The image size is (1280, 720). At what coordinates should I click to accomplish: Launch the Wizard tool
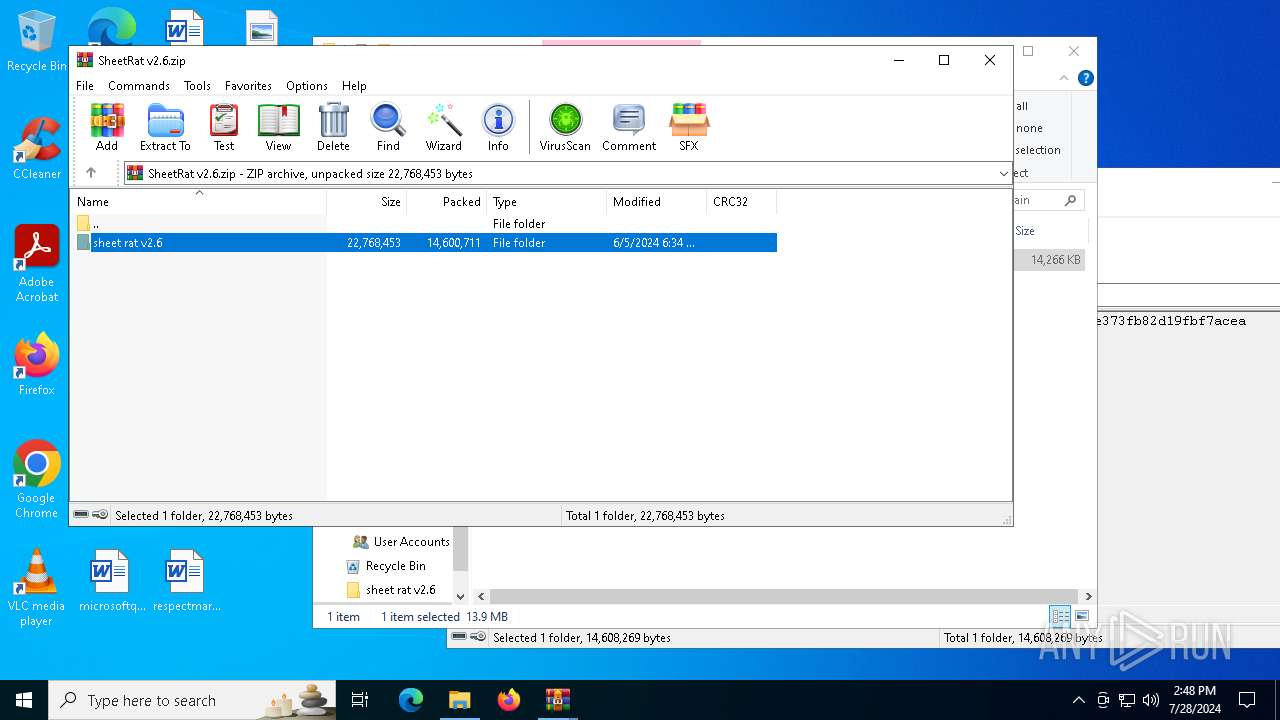[443, 127]
